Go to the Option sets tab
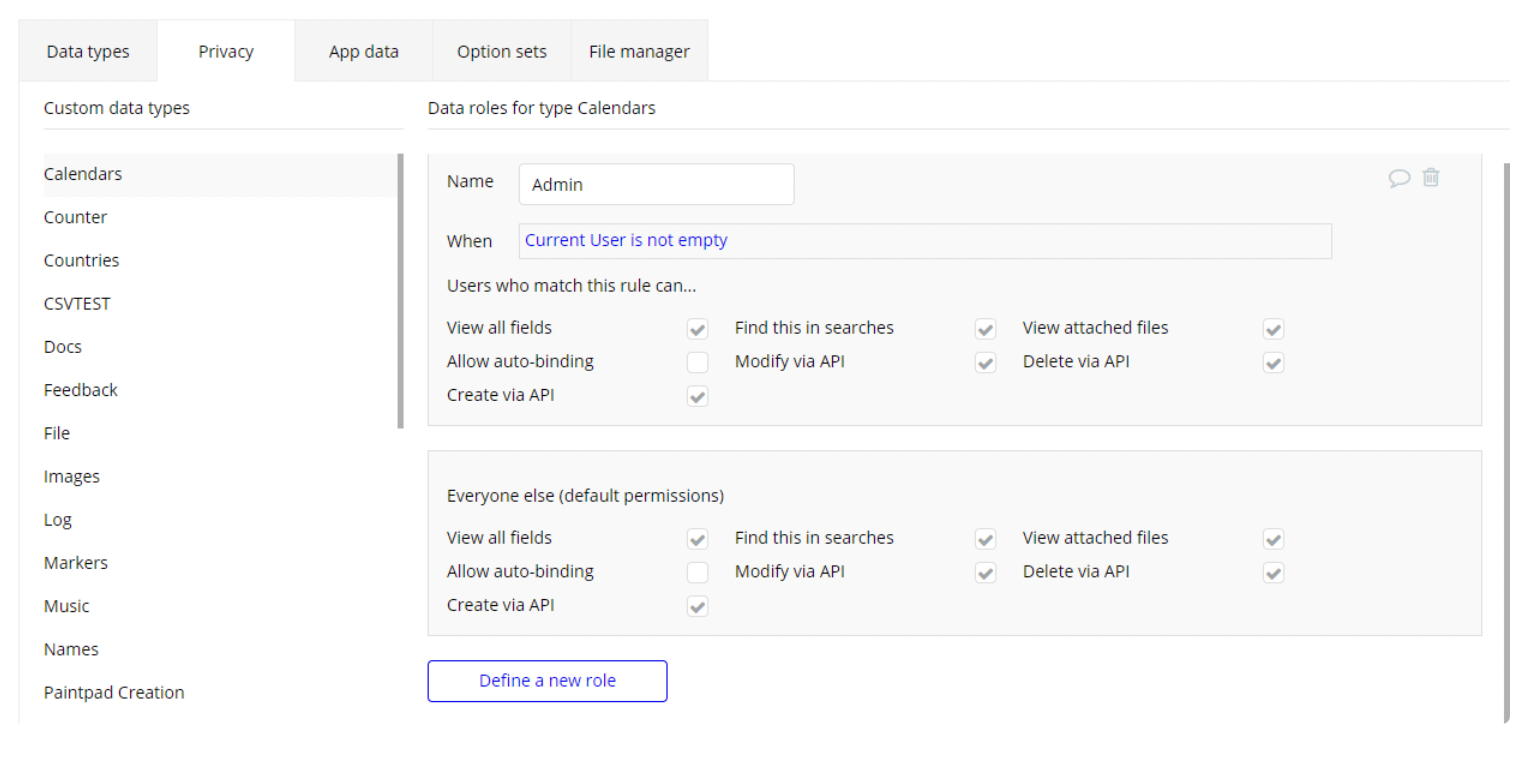The image size is (1536, 758). 502,51
